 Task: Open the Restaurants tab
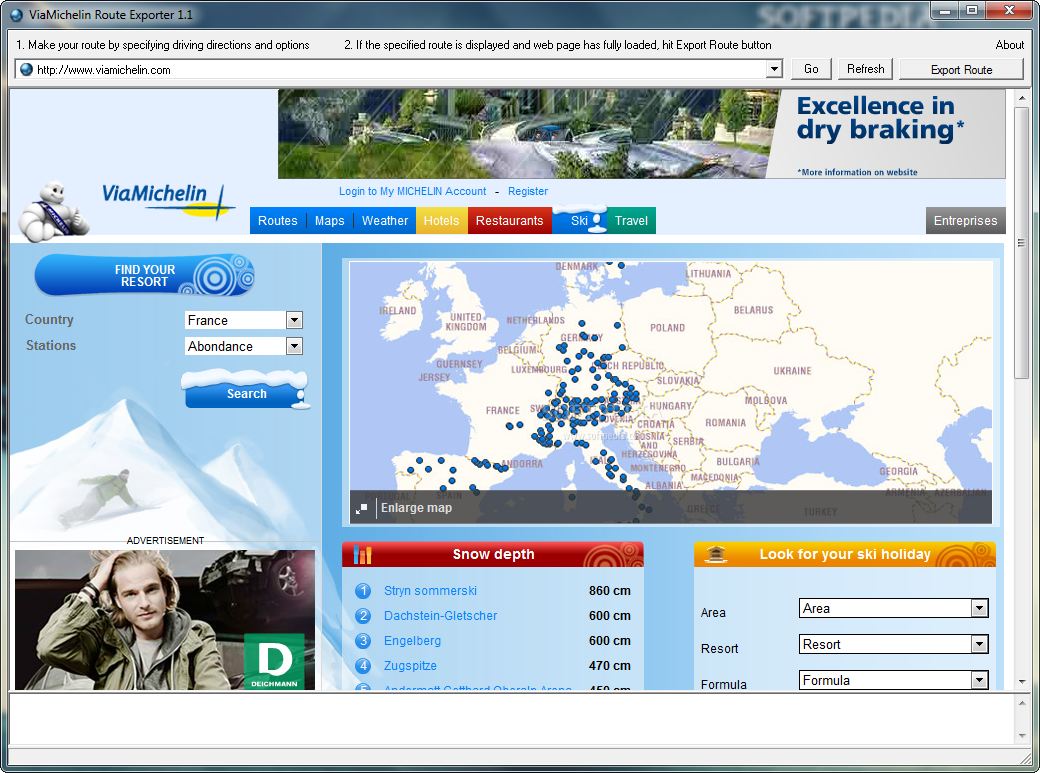[x=509, y=221]
